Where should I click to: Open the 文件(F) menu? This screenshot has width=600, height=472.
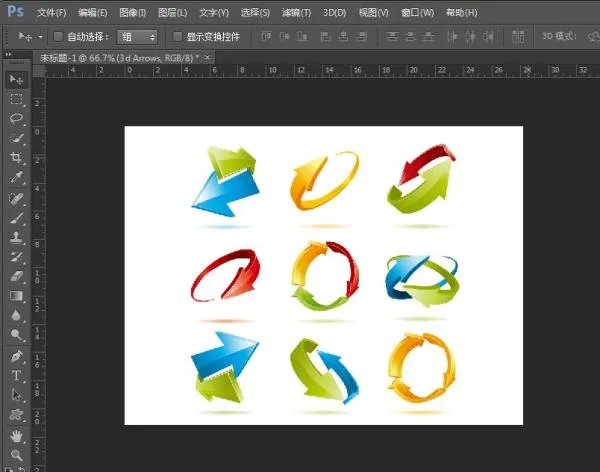click(51, 12)
